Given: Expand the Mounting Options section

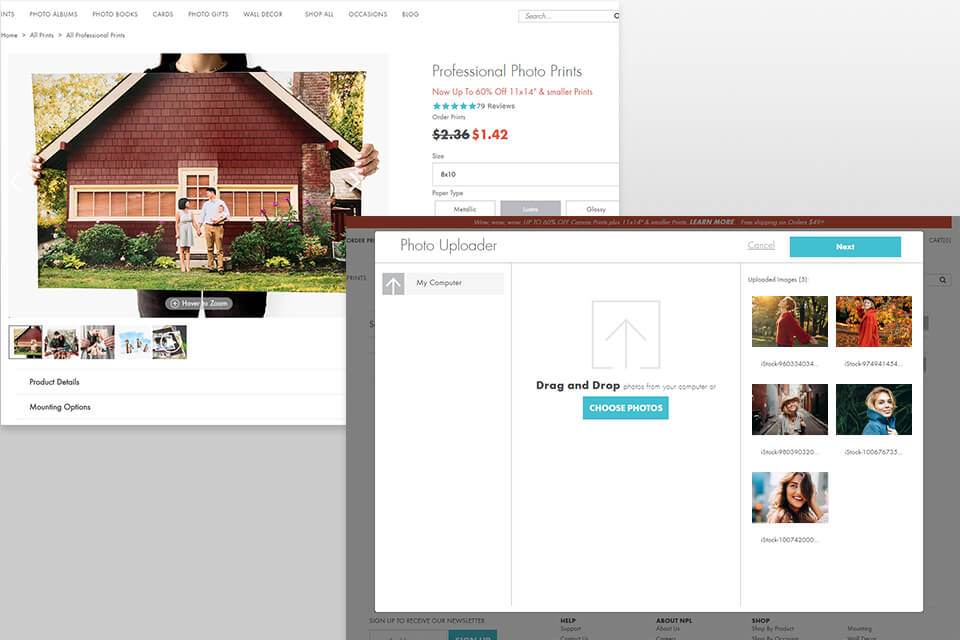Looking at the screenshot, I should 60,407.
